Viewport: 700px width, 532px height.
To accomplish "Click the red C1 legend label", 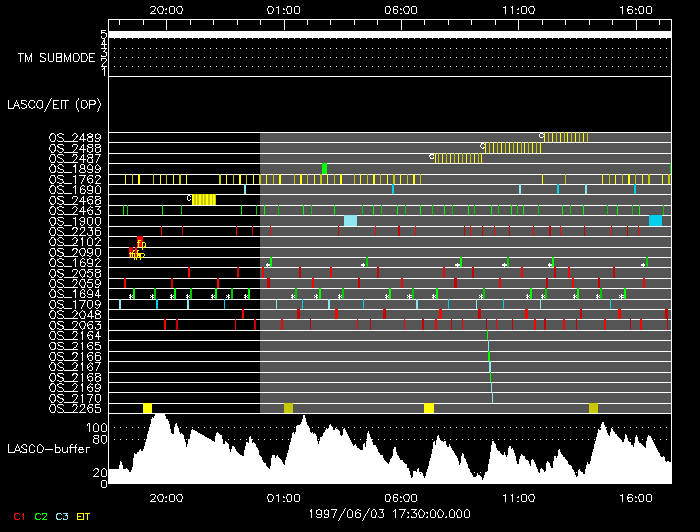I will point(16,516).
